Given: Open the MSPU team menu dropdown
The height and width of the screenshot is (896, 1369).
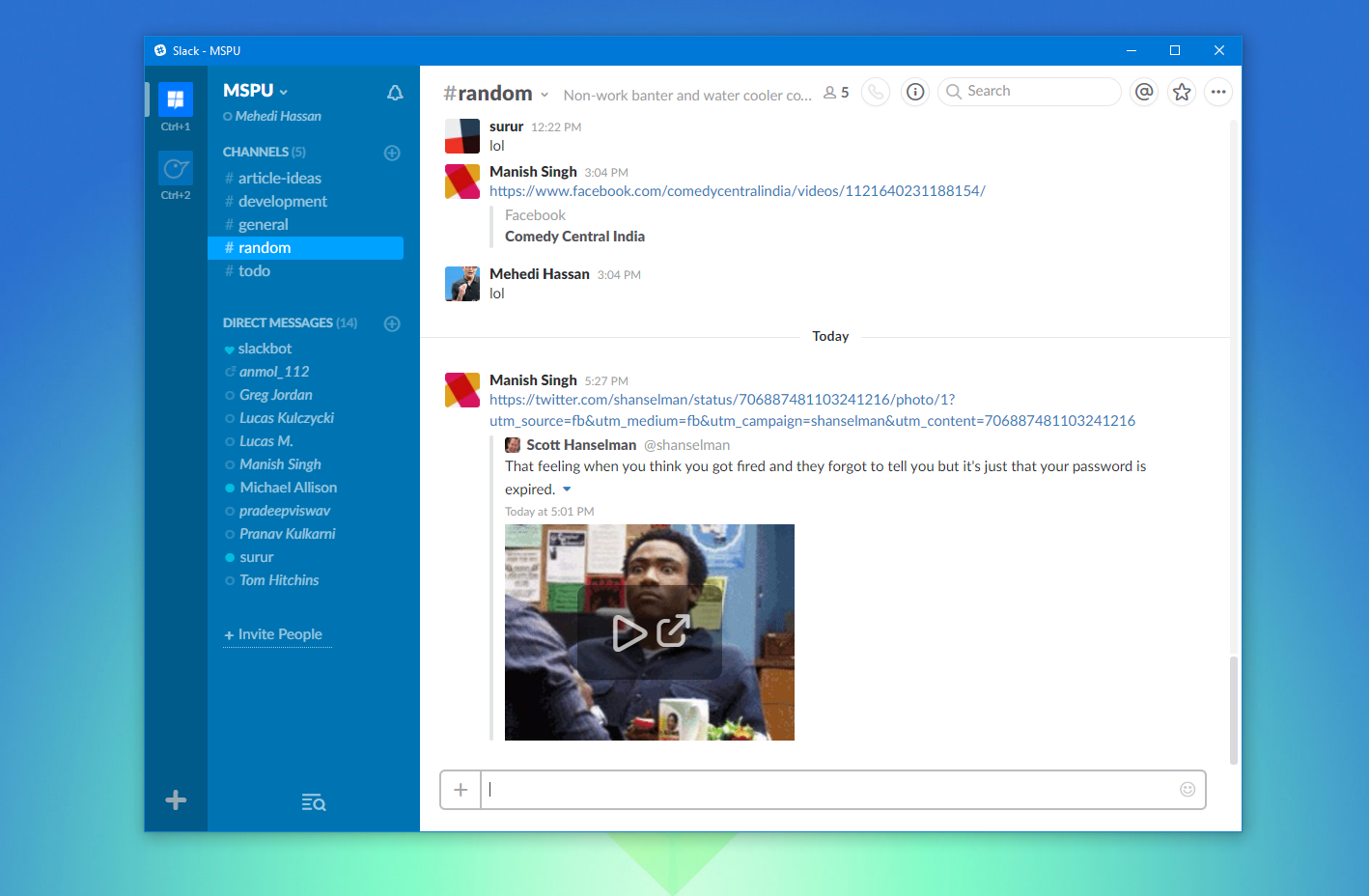Looking at the screenshot, I should [x=256, y=91].
